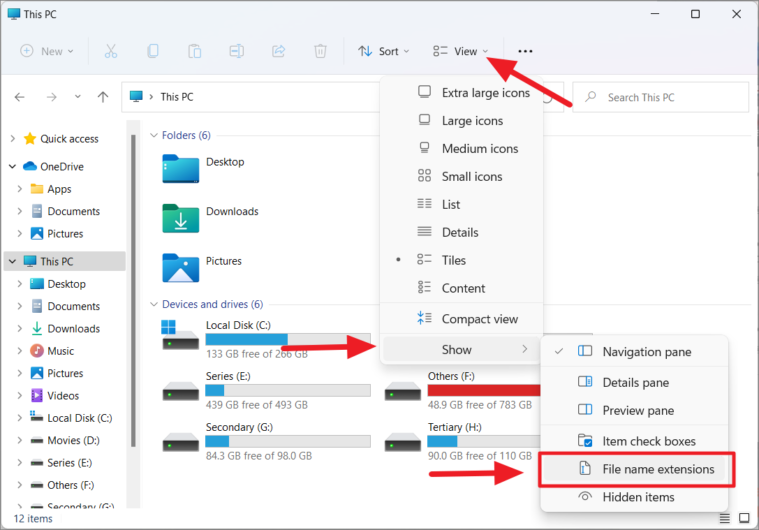Go forward with the right arrow

[51, 97]
